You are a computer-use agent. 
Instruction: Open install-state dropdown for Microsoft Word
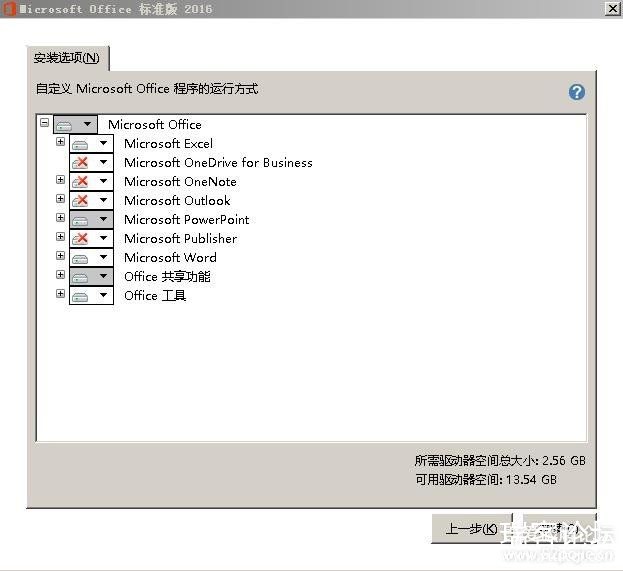(91, 257)
